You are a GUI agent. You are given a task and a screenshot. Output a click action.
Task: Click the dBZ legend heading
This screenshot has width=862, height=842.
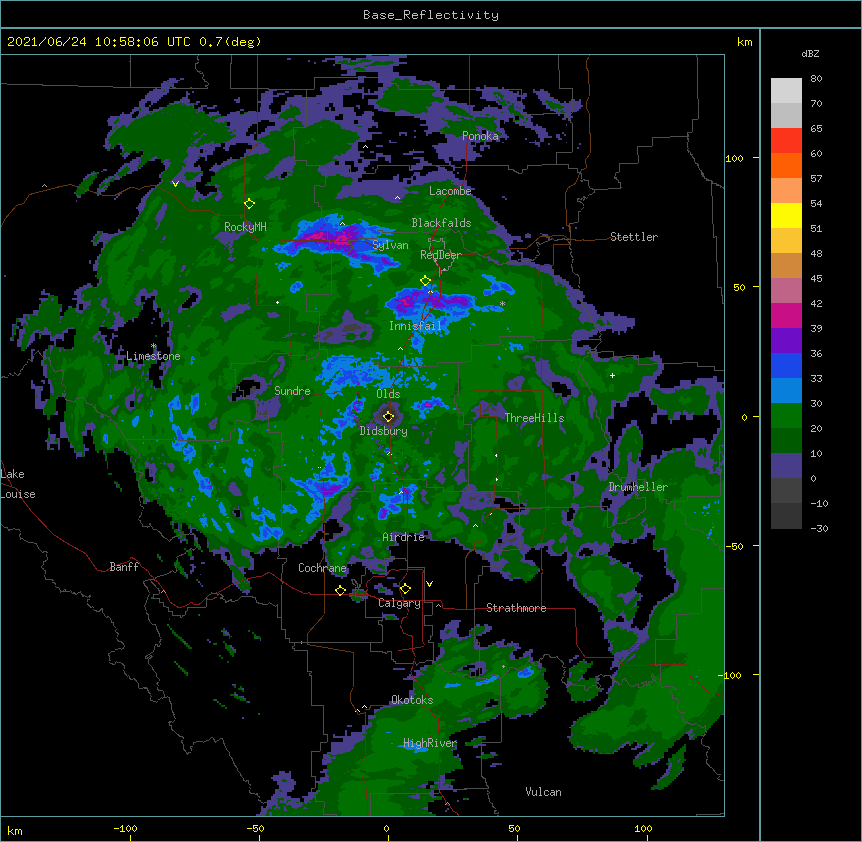pyautogui.click(x=810, y=54)
